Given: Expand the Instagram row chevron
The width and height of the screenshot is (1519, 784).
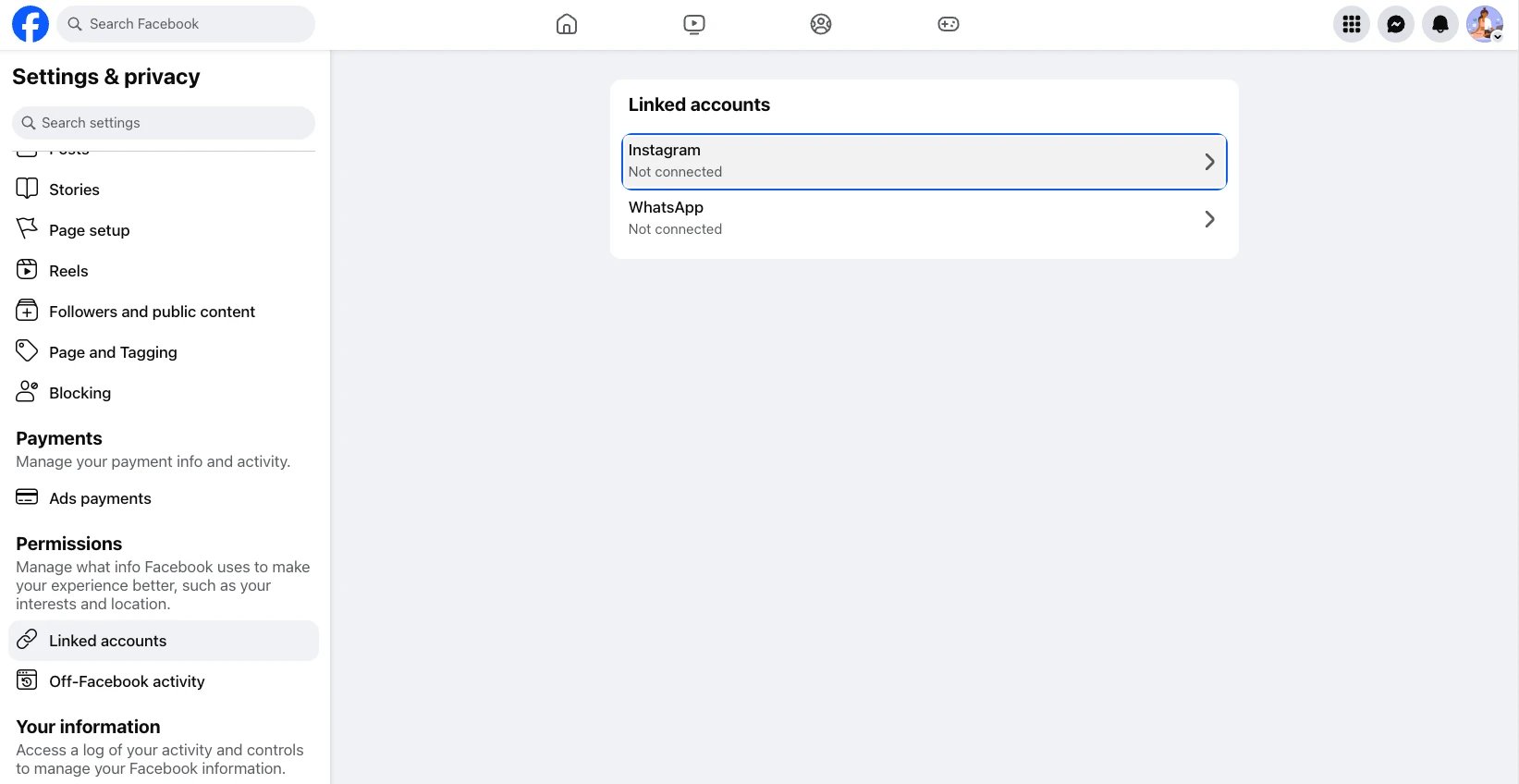Looking at the screenshot, I should 1209,162.
